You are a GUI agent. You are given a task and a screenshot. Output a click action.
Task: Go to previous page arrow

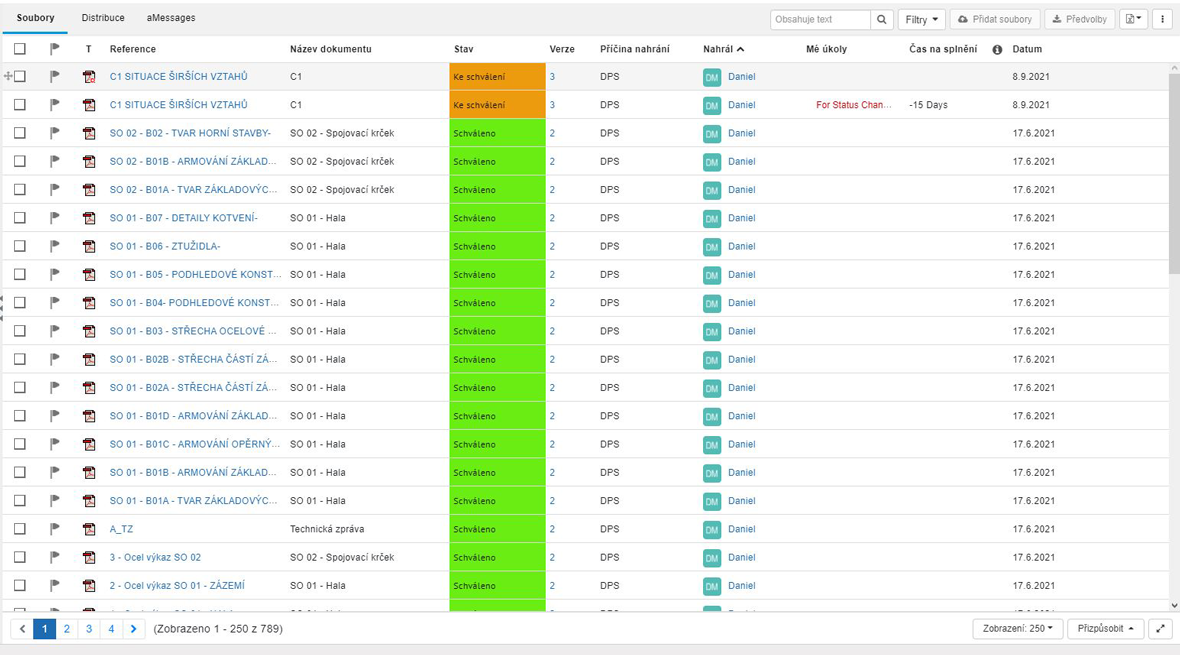coord(22,629)
